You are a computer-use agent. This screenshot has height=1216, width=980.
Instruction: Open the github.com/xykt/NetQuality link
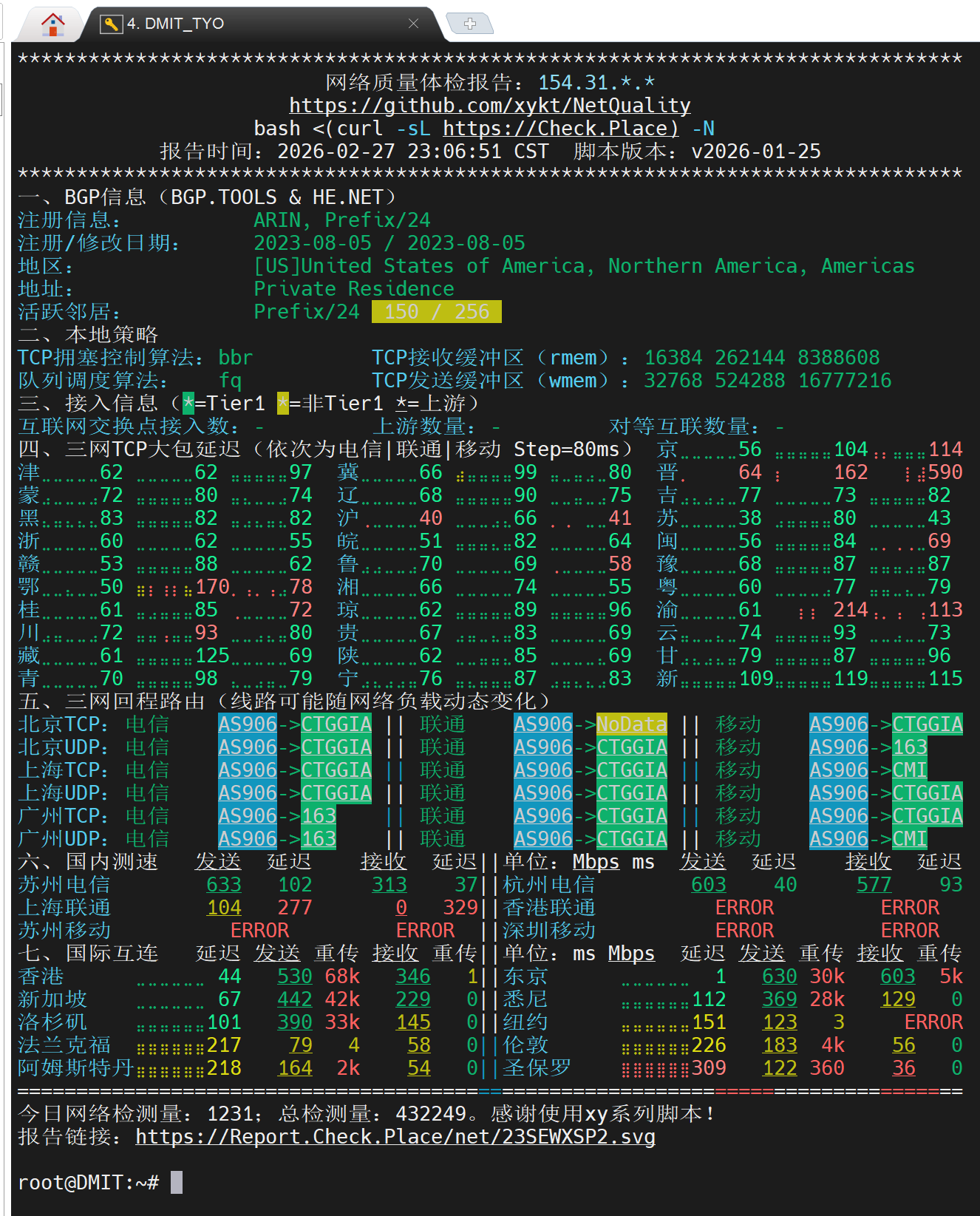coord(489,106)
